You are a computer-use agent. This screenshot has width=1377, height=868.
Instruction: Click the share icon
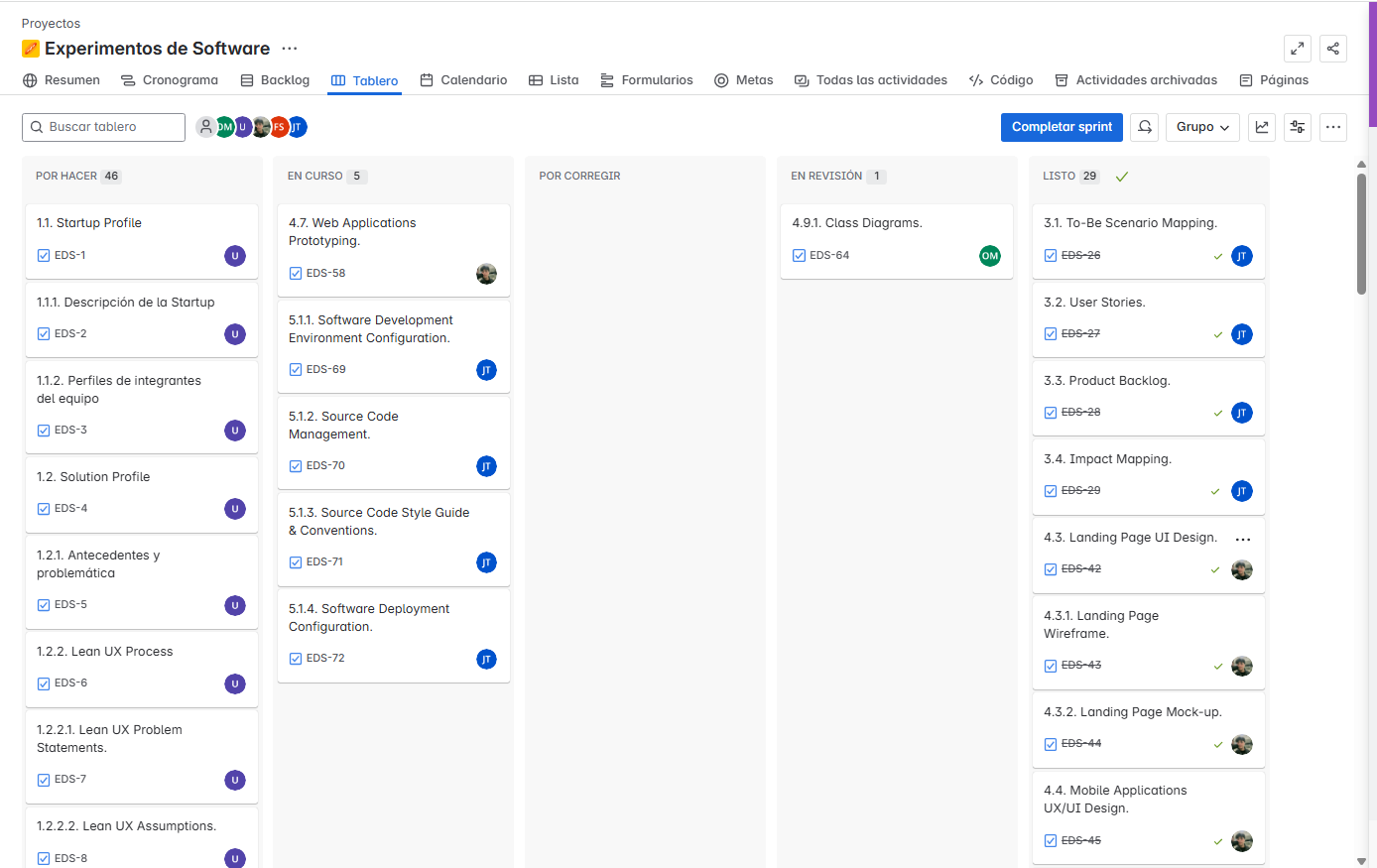coord(1333,49)
